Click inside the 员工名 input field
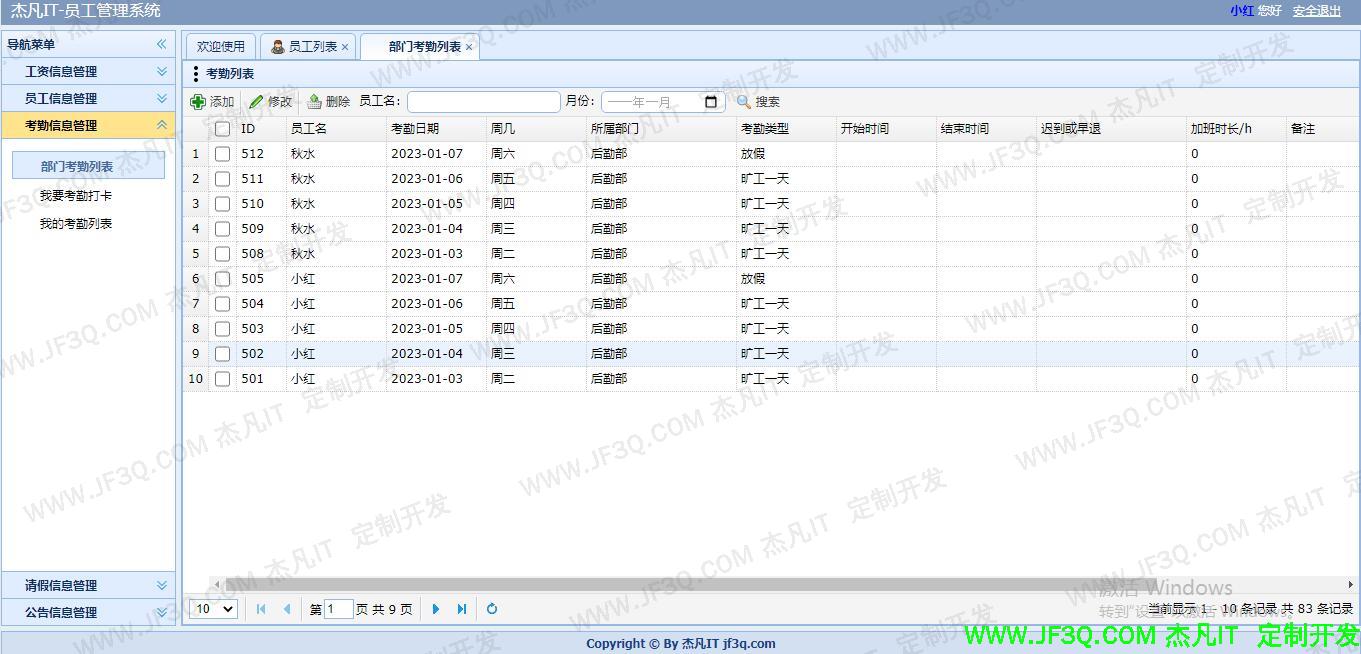Image resolution: width=1361 pixels, height=654 pixels. click(483, 101)
